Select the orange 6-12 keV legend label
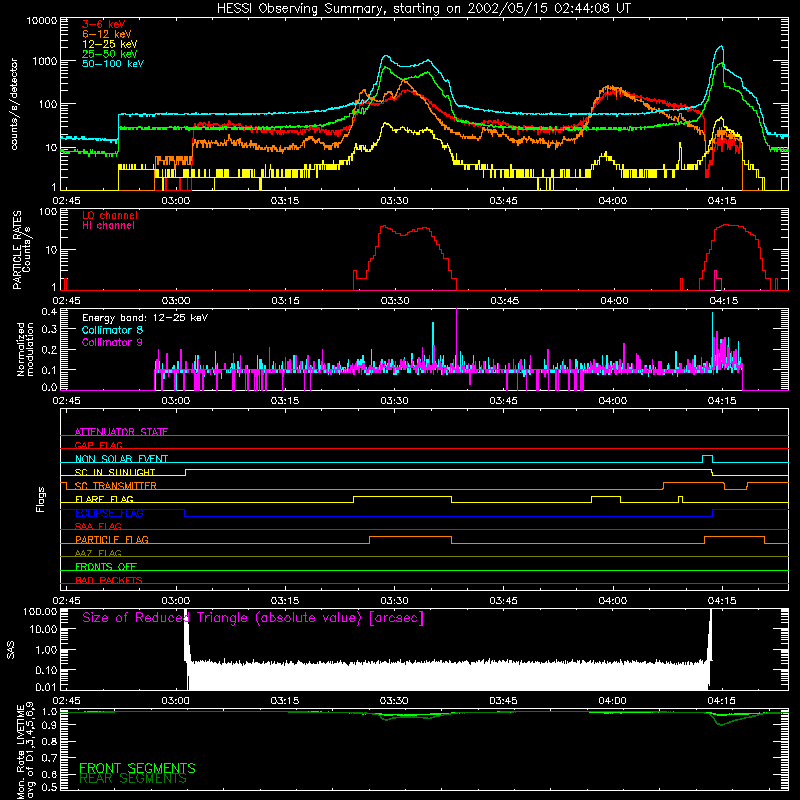 107,34
